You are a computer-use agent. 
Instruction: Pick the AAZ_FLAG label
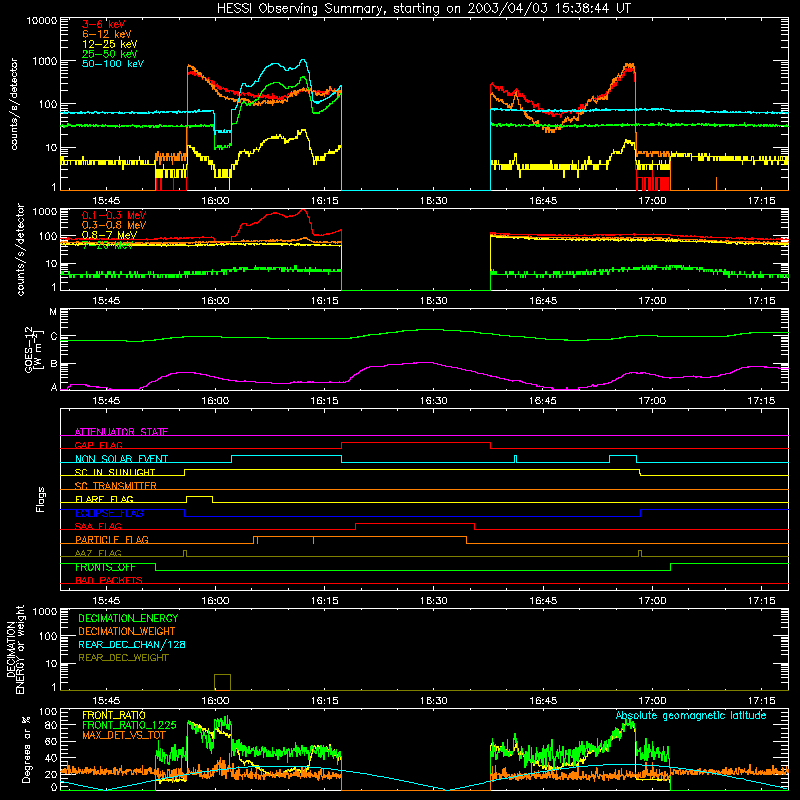98,553
